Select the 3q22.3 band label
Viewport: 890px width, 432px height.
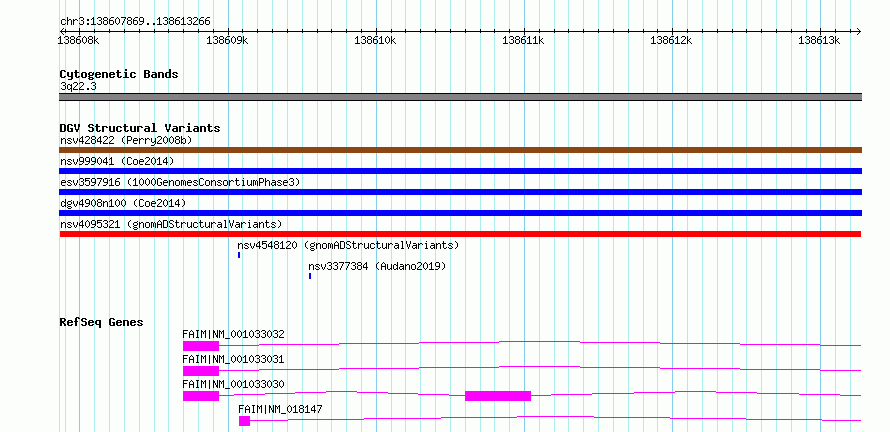click(x=77, y=87)
